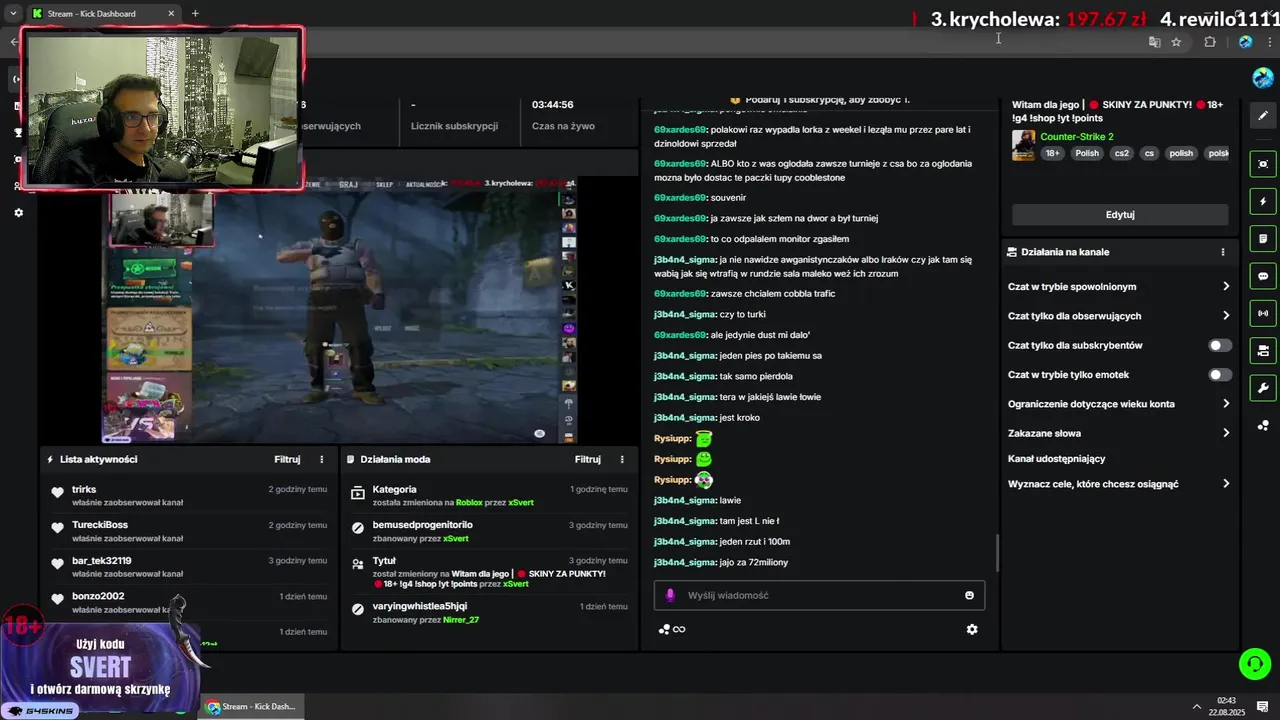Image resolution: width=1280 pixels, height=720 pixels.
Task: Click the three-dots cluster icon in right sidebar
Action: (x=1263, y=425)
